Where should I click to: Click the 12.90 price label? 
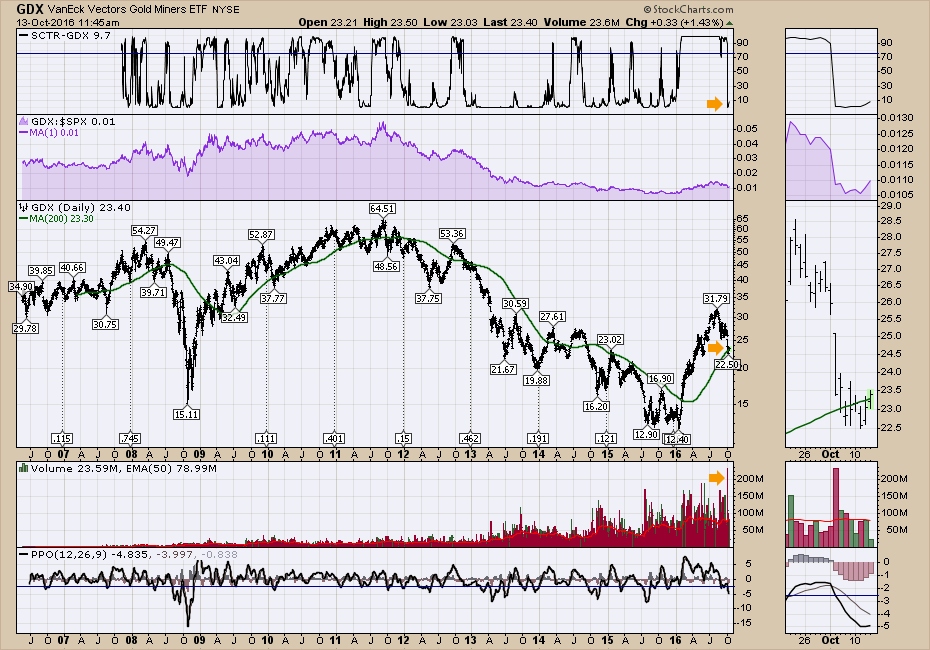pyautogui.click(x=646, y=435)
